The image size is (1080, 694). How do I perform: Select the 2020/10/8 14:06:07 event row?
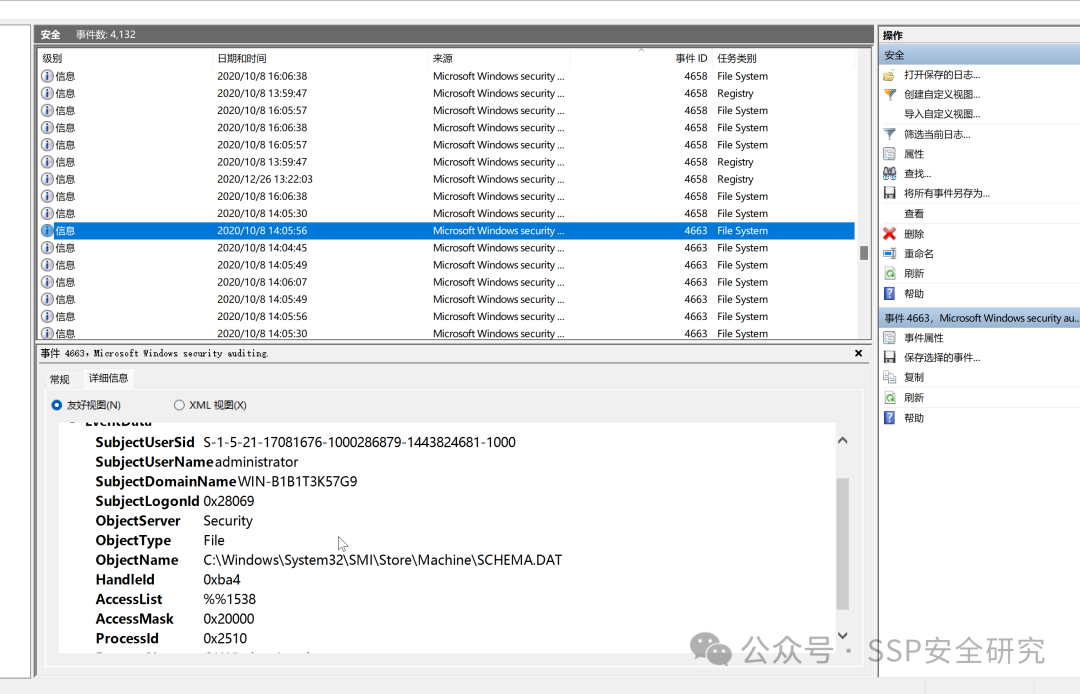(x=447, y=282)
